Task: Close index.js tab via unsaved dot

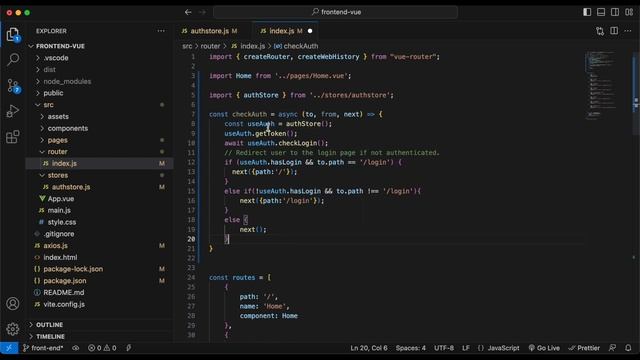Action: pos(310,31)
